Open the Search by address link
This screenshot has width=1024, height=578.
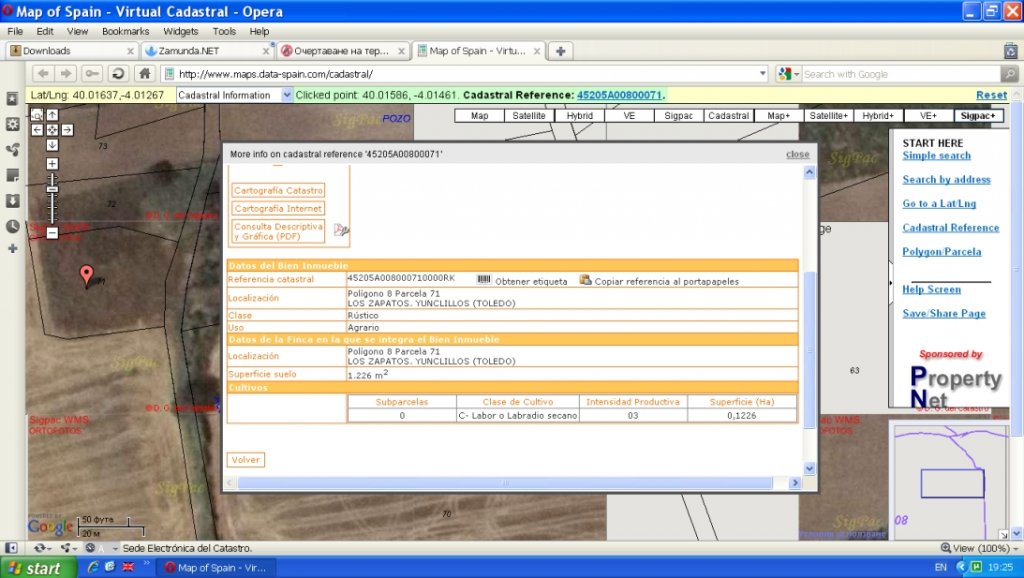946,180
